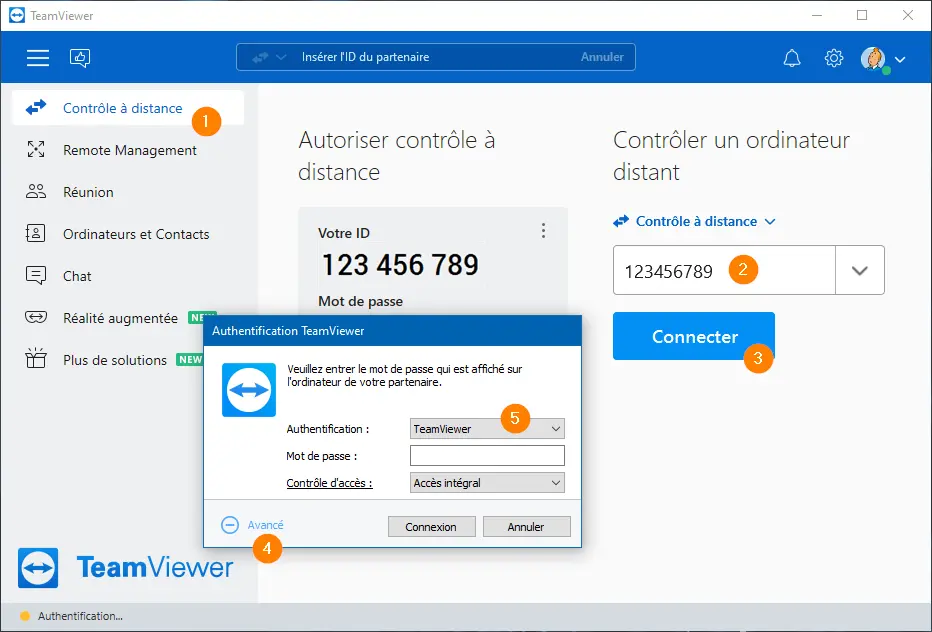Open the three-dot menu beside Votre ID
Image resolution: width=932 pixels, height=632 pixels.
(543, 231)
